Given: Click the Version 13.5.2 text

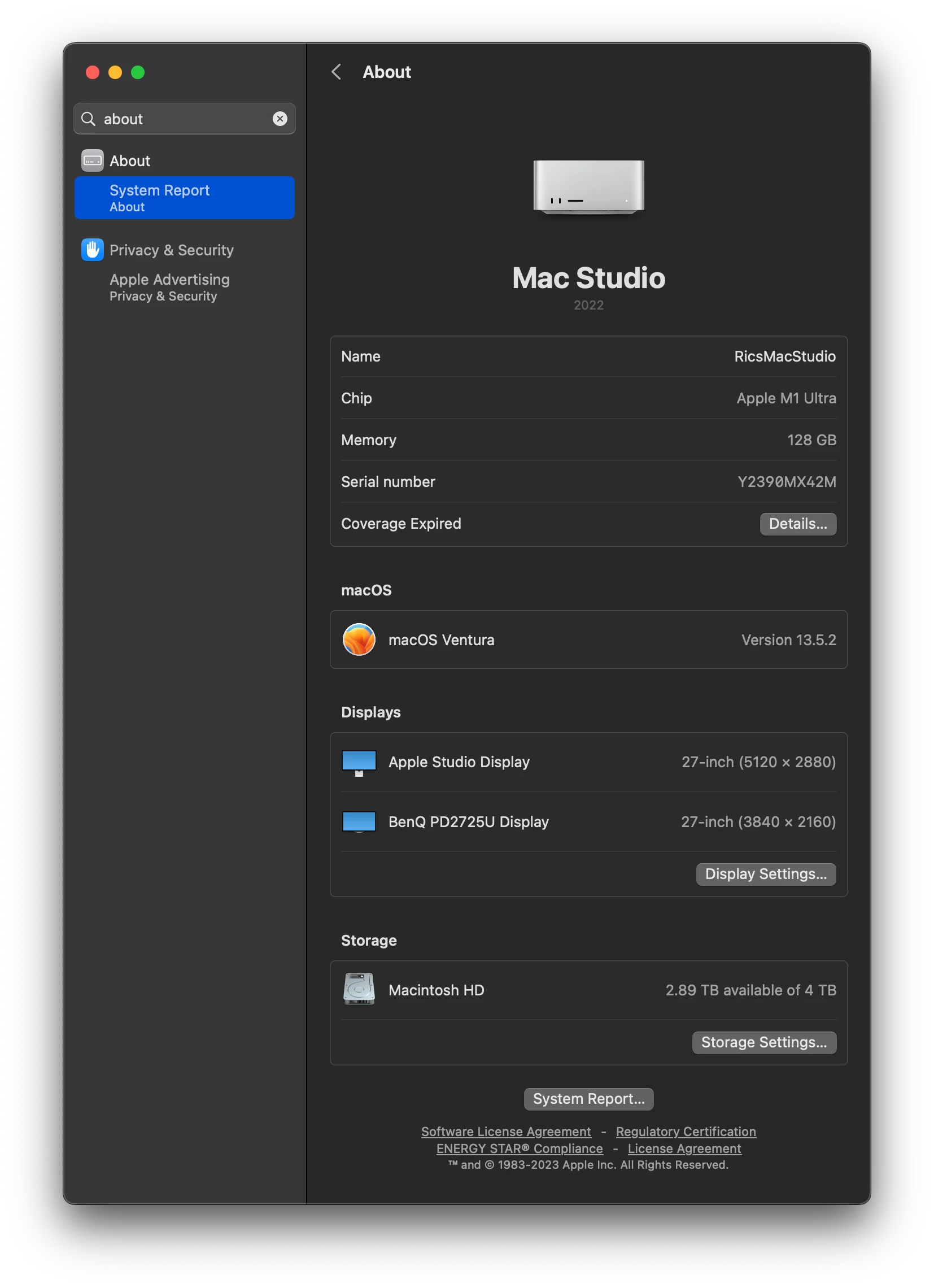Looking at the screenshot, I should (789, 640).
